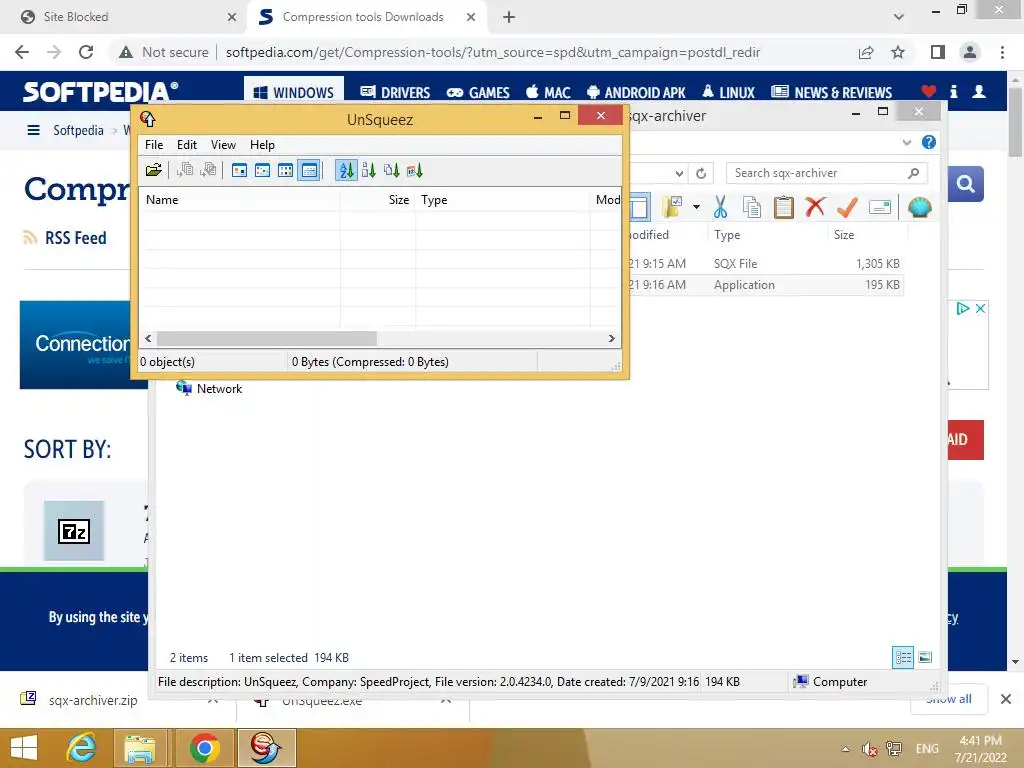This screenshot has width=1024, height=768.
Task: Expand the Explorer ribbon chevron
Action: 906,142
